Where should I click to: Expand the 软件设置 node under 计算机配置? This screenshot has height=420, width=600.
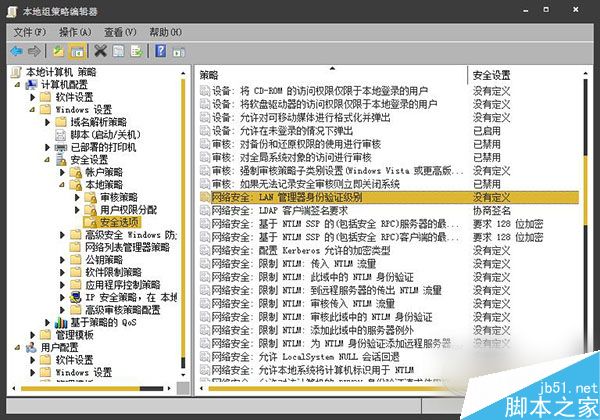(33, 97)
